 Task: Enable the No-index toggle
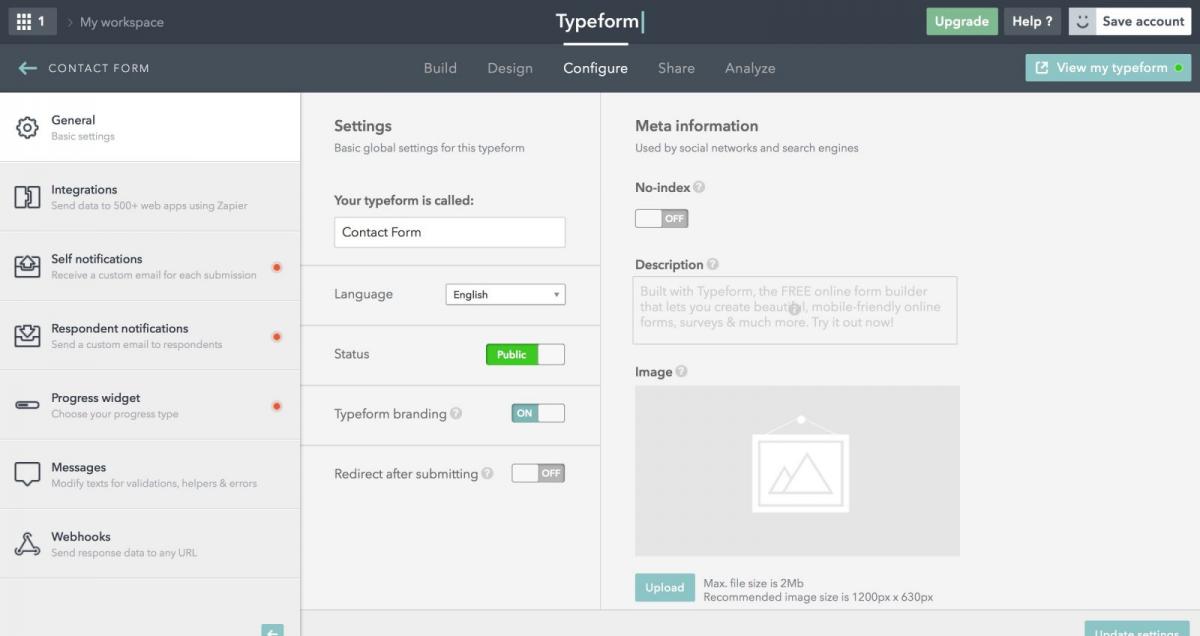(x=661, y=218)
